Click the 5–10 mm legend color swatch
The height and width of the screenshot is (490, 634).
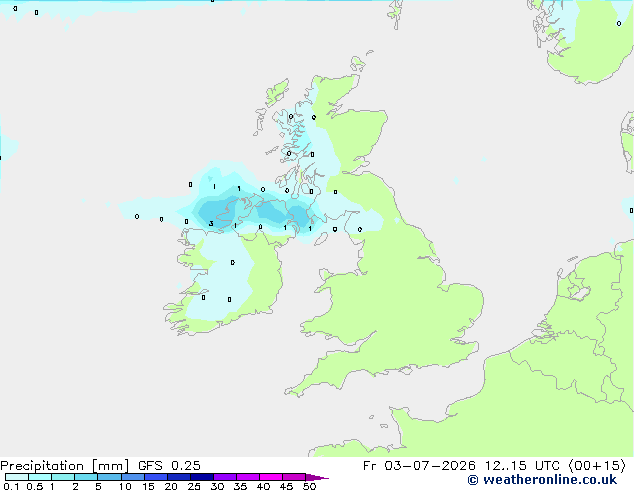(x=110, y=477)
